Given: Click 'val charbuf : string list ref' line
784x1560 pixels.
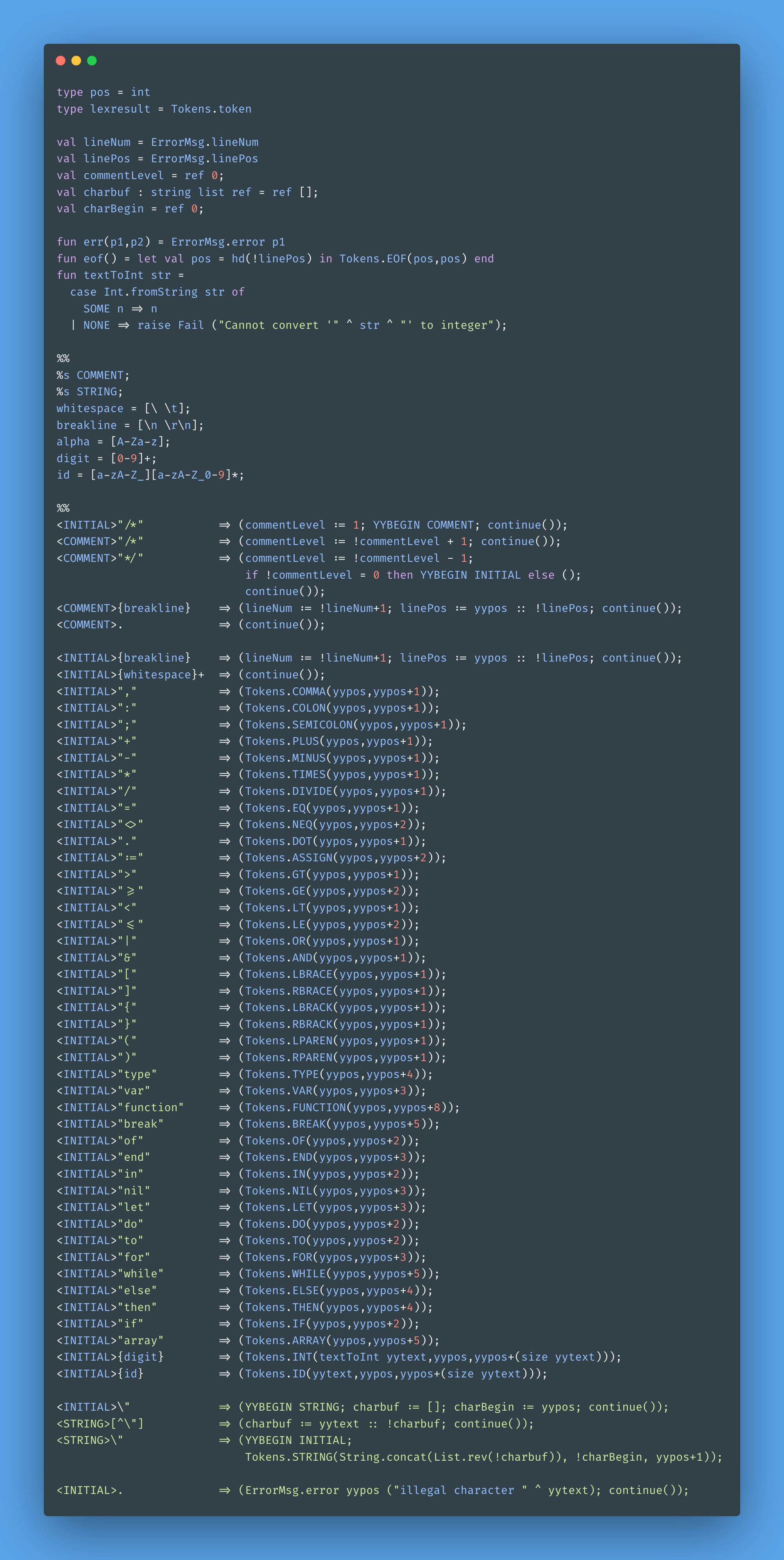Looking at the screenshot, I should coord(188,192).
